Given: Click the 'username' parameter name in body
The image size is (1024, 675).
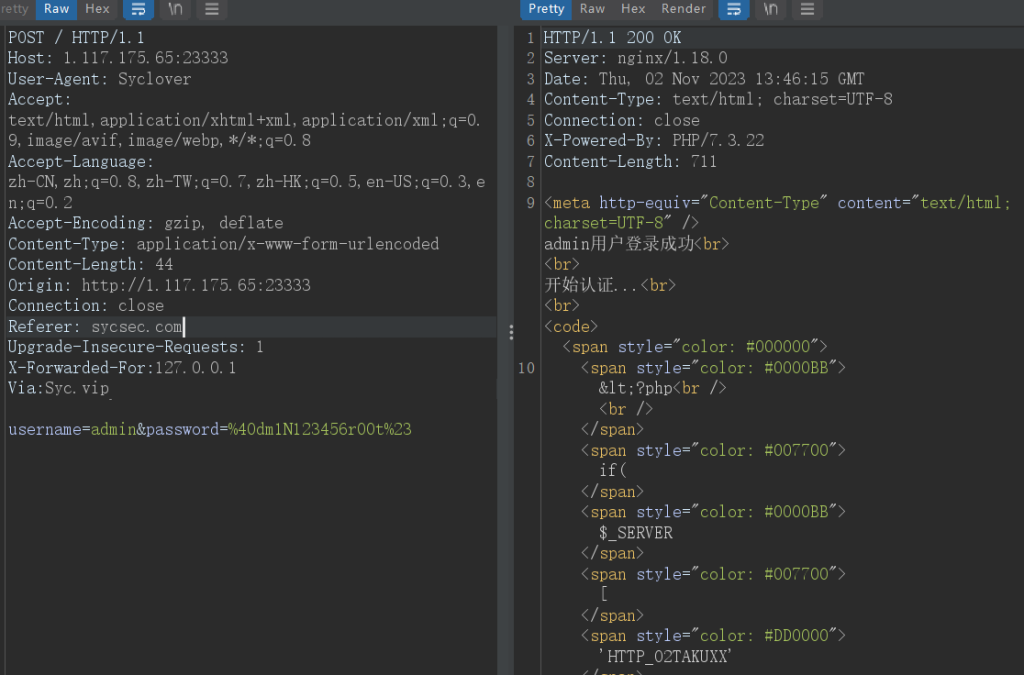Looking at the screenshot, I should (x=44, y=430).
